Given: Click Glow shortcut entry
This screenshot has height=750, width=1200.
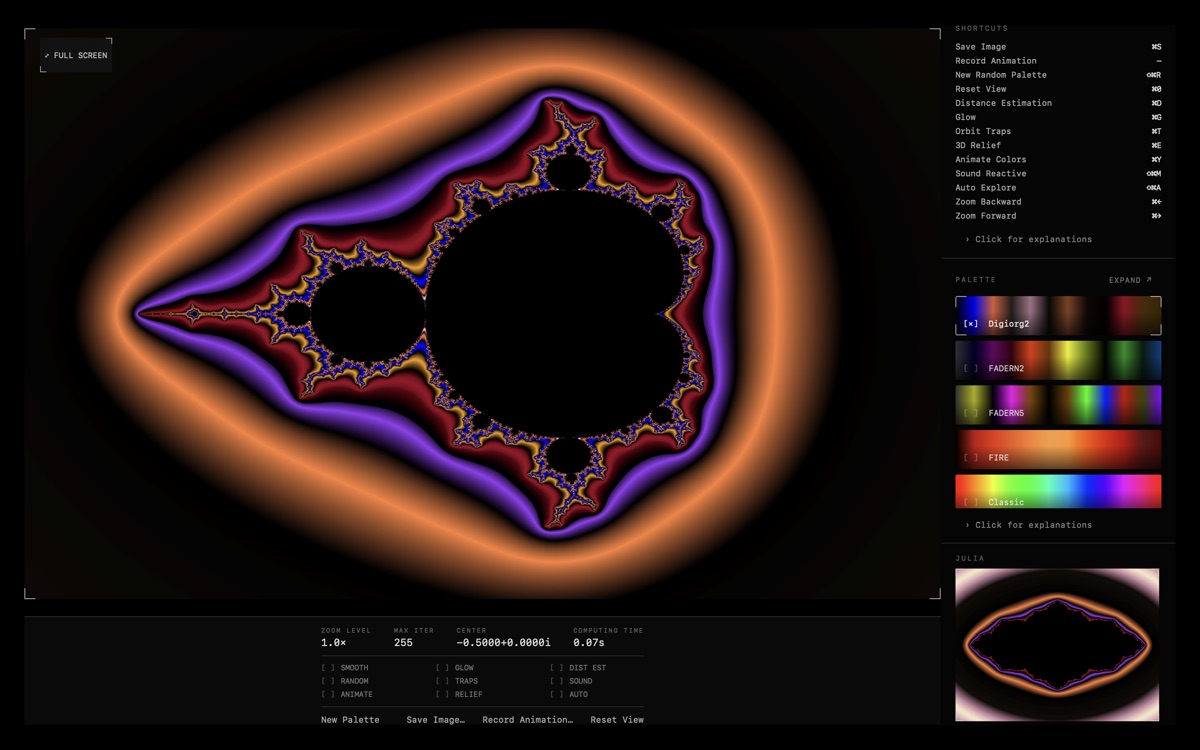Looking at the screenshot, I should pos(1058,117).
